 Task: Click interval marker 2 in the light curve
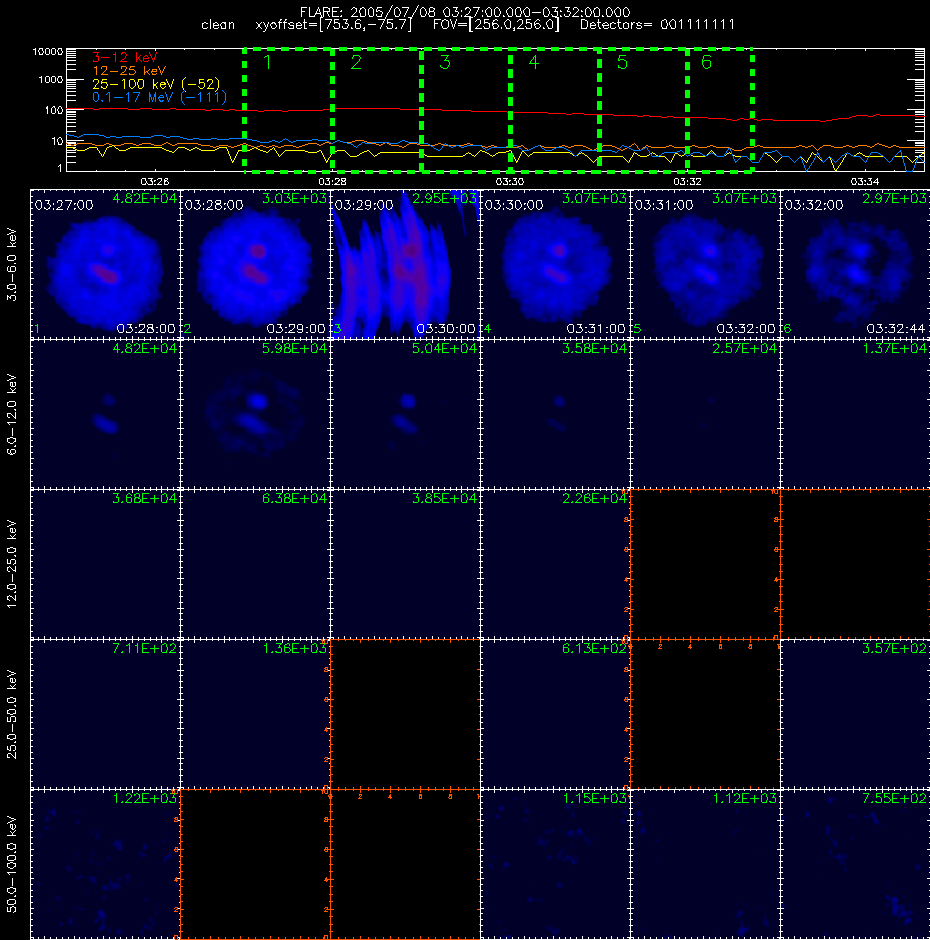[x=356, y=62]
